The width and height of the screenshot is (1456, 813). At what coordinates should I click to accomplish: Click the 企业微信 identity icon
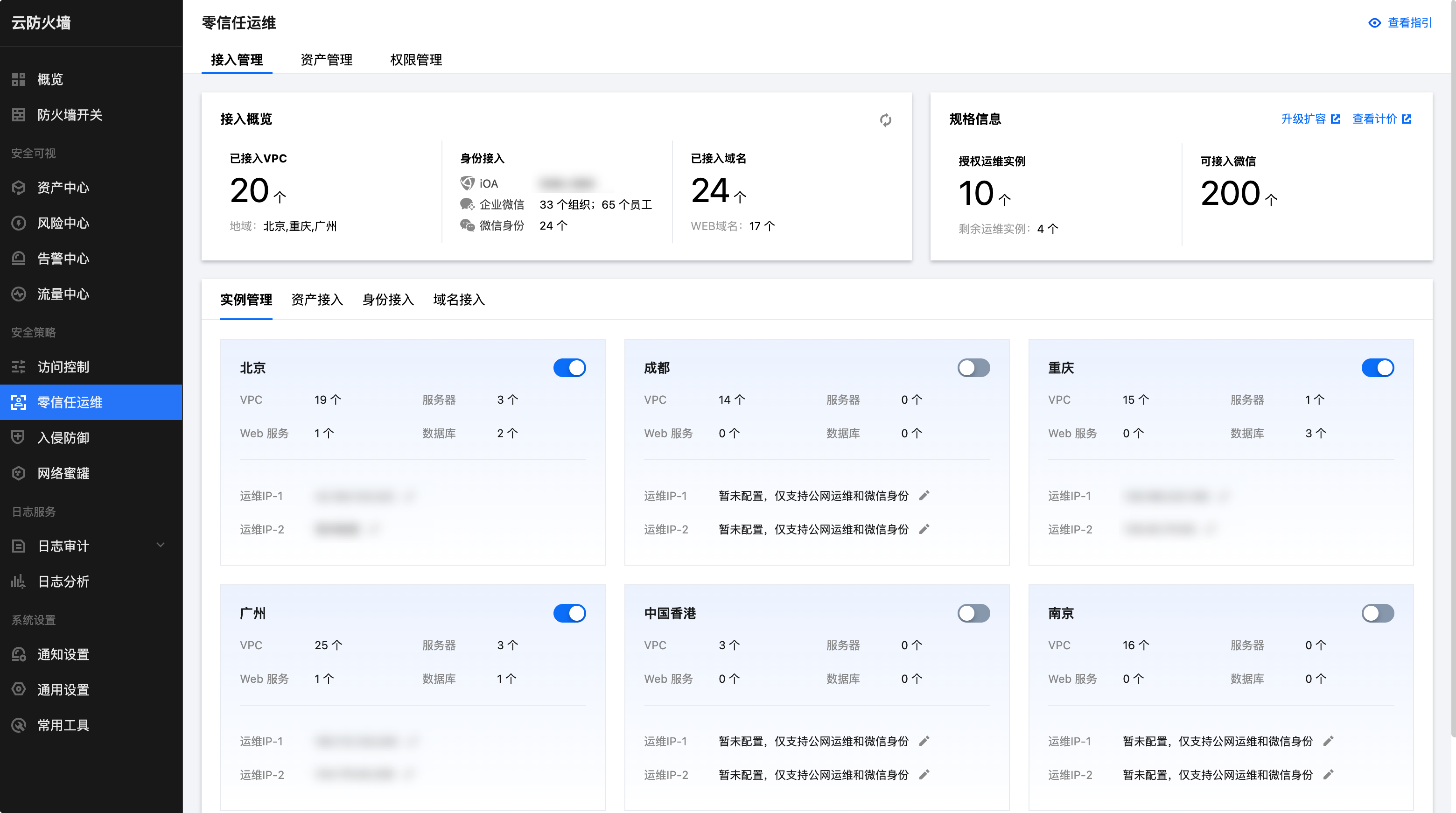[x=468, y=204]
